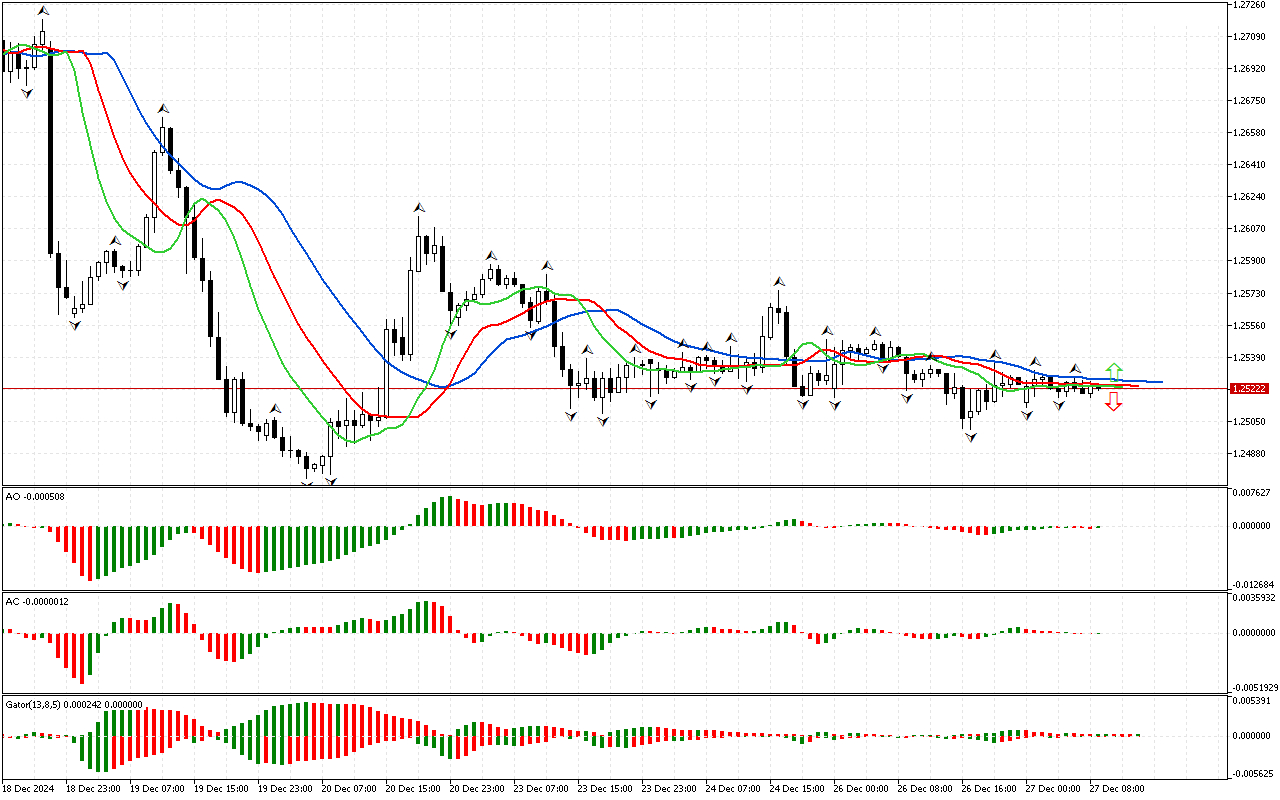The height and width of the screenshot is (800, 1280).
Task: Click the 19 Dec 15:00 time label
Action: pyautogui.click(x=221, y=789)
